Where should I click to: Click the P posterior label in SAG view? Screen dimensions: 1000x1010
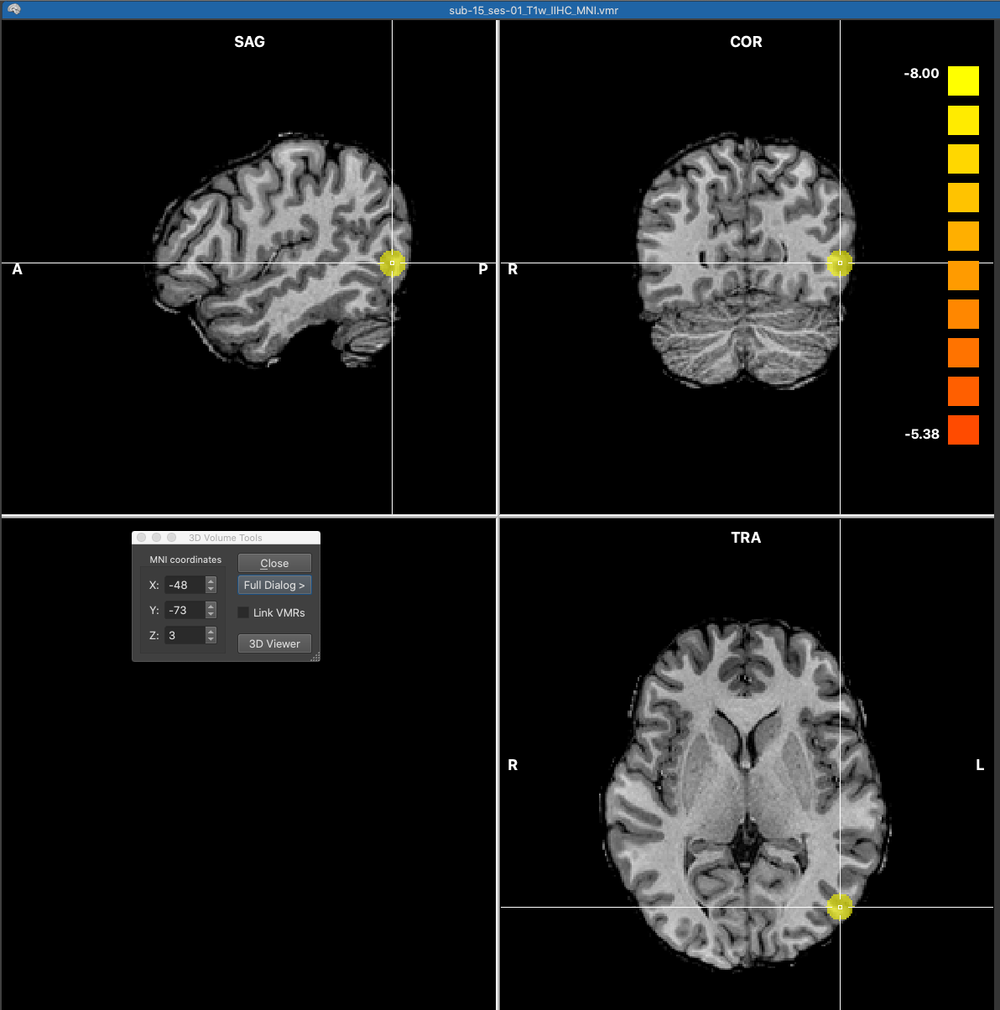tap(483, 269)
